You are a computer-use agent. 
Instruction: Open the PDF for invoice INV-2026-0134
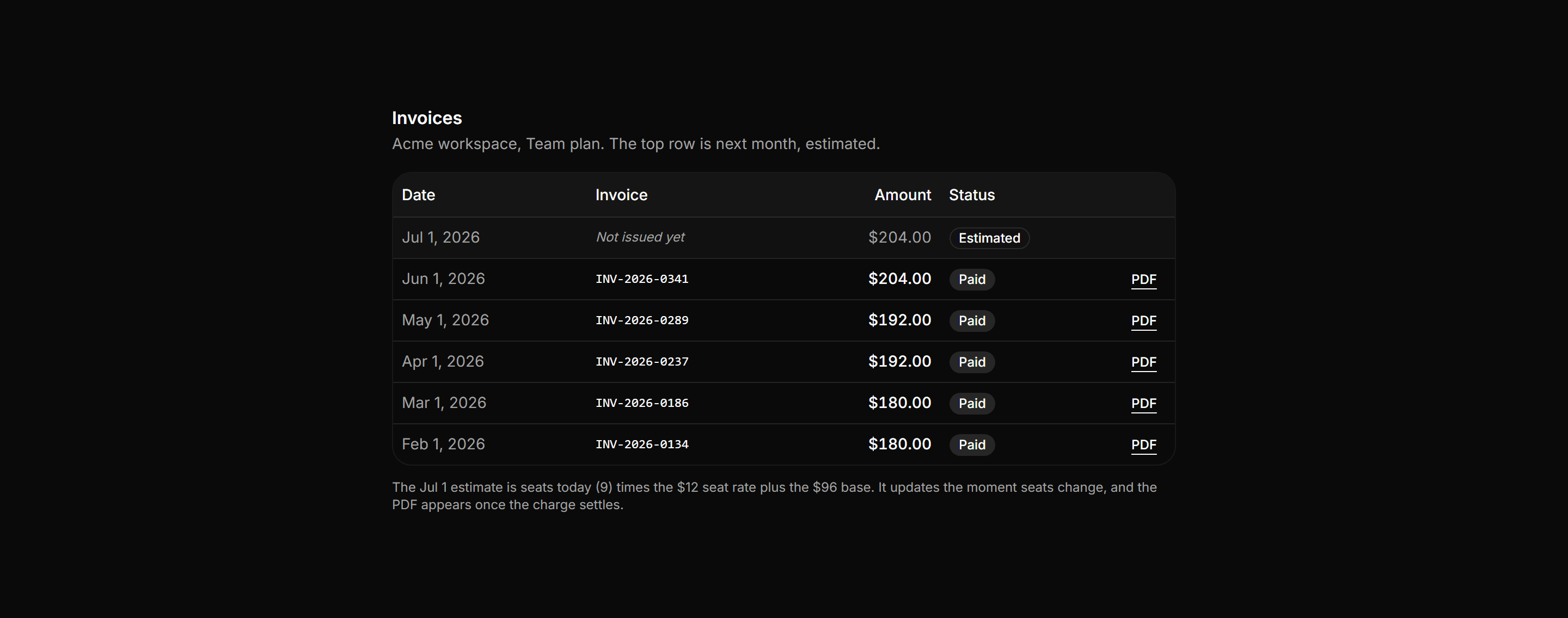pyautogui.click(x=1144, y=444)
